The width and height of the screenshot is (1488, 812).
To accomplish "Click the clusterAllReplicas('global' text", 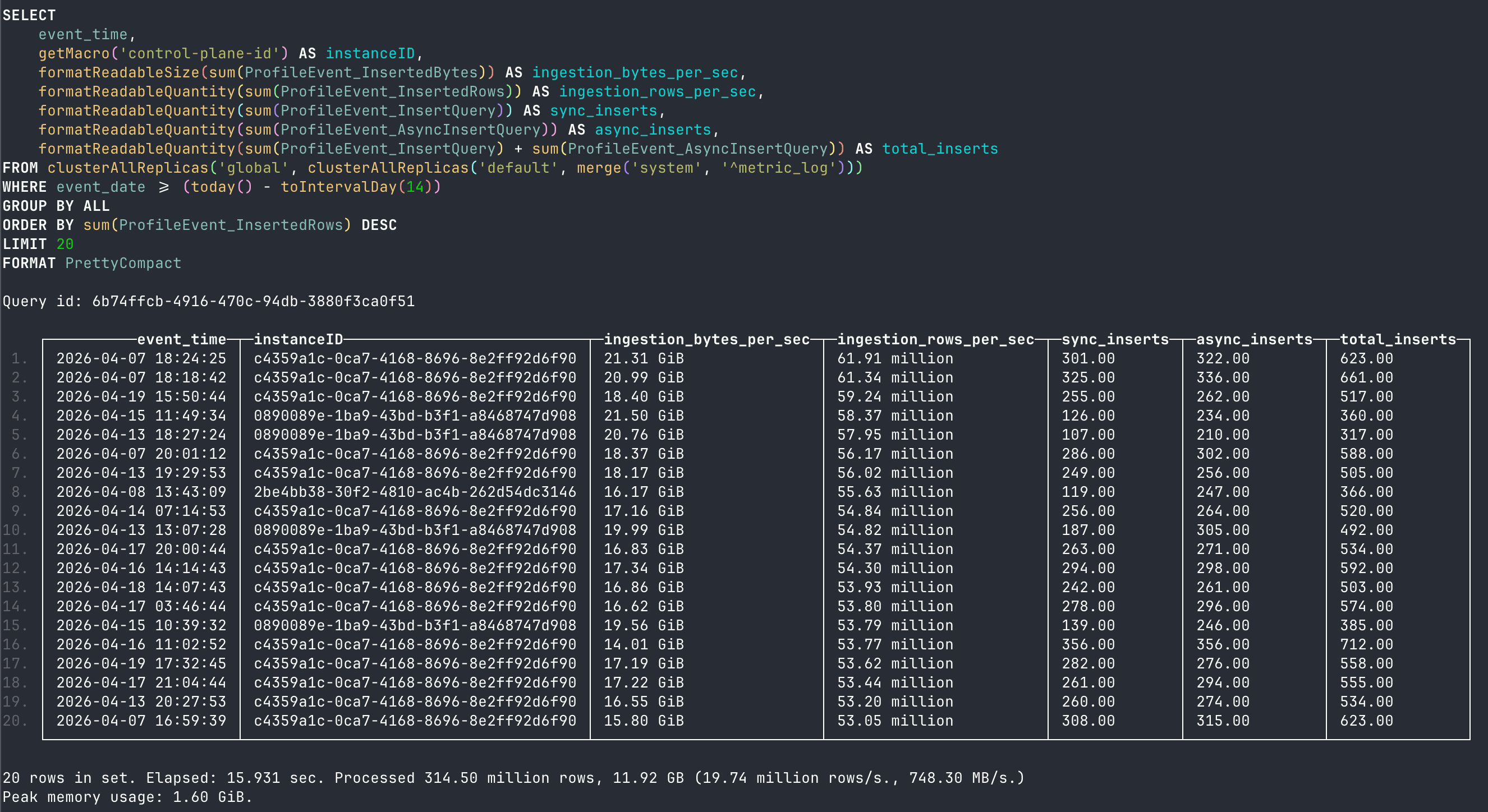I will click(x=168, y=167).
